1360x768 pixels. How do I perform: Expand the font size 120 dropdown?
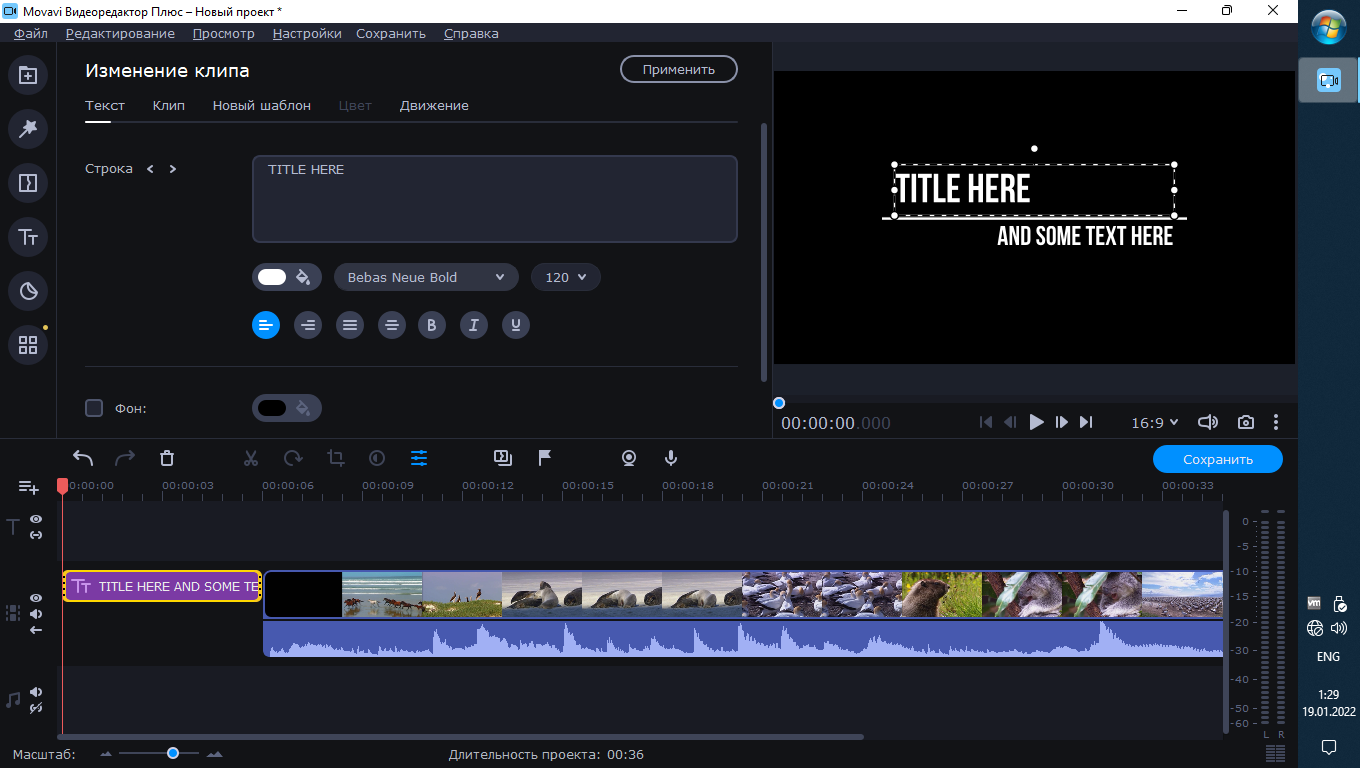(x=566, y=277)
